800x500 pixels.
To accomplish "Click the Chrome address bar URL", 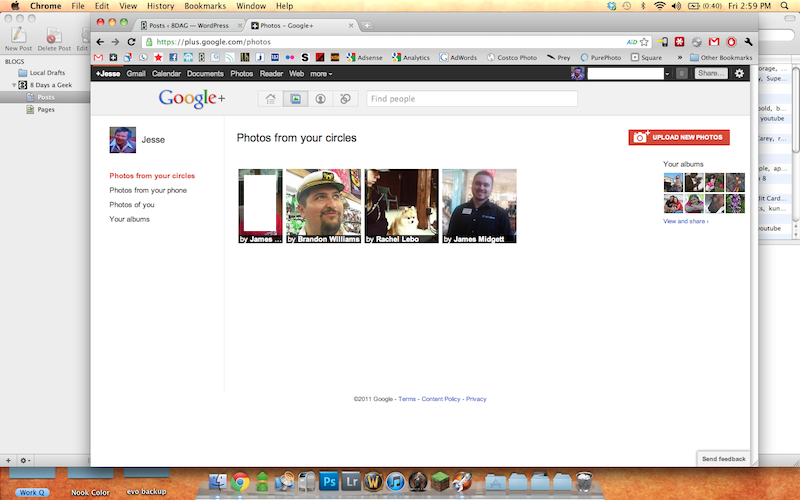I will tap(213, 42).
